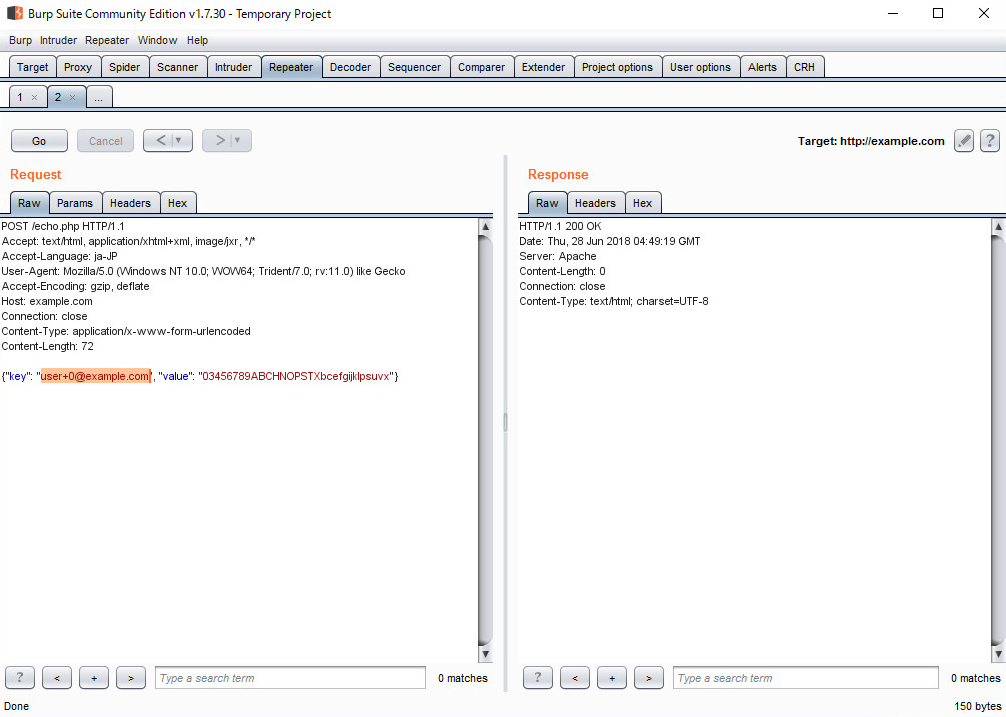
Task: Show the request Params view
Action: tap(75, 203)
